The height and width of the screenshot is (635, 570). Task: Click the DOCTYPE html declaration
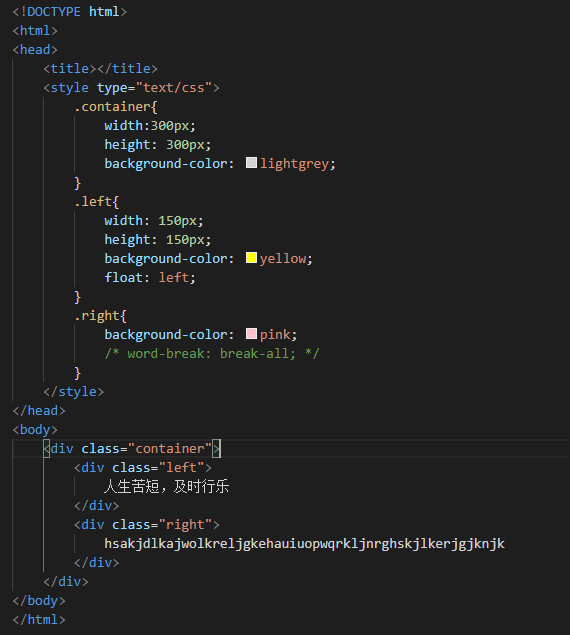click(70, 12)
